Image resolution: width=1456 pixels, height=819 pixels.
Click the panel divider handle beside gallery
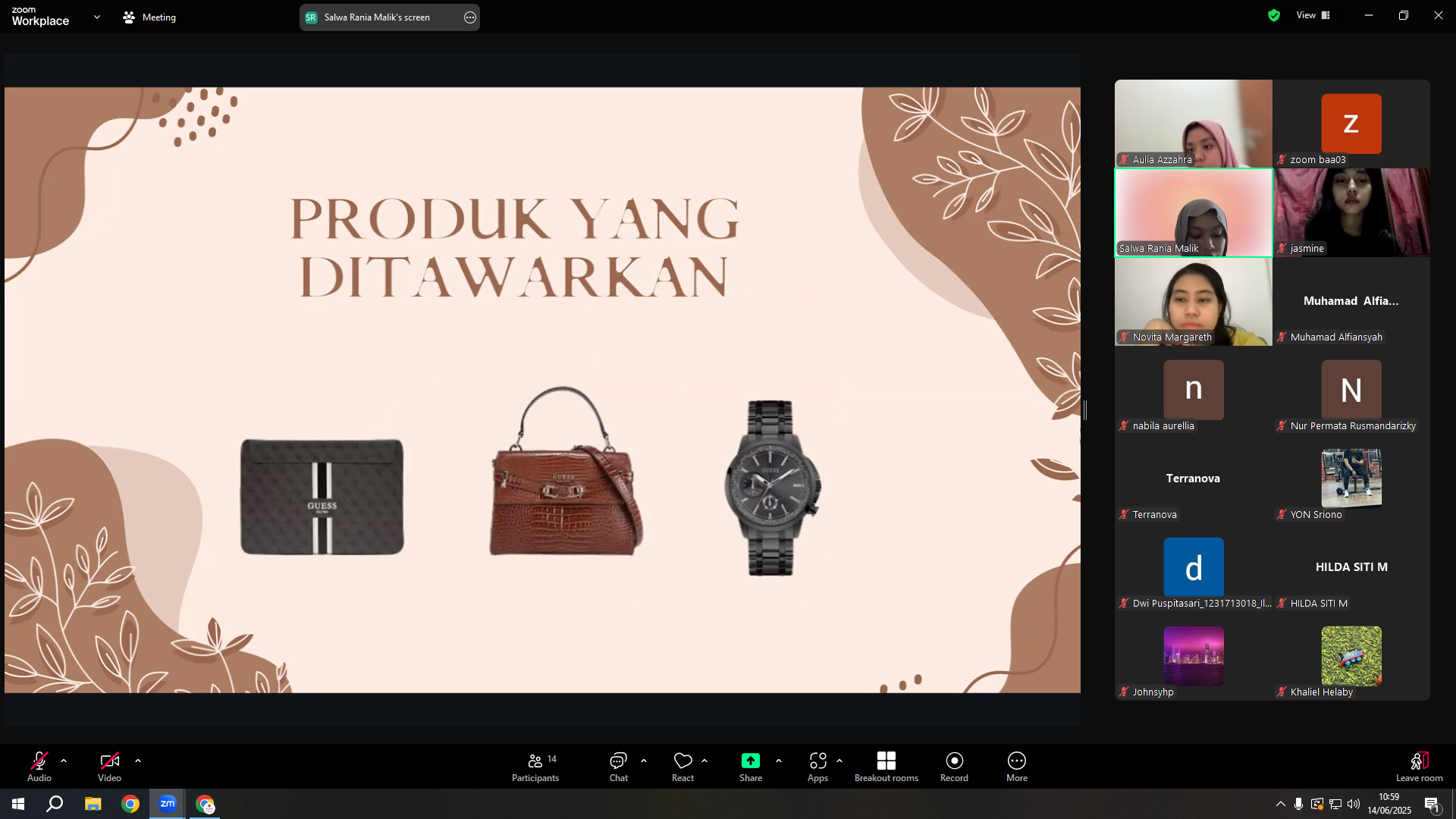[1085, 410]
